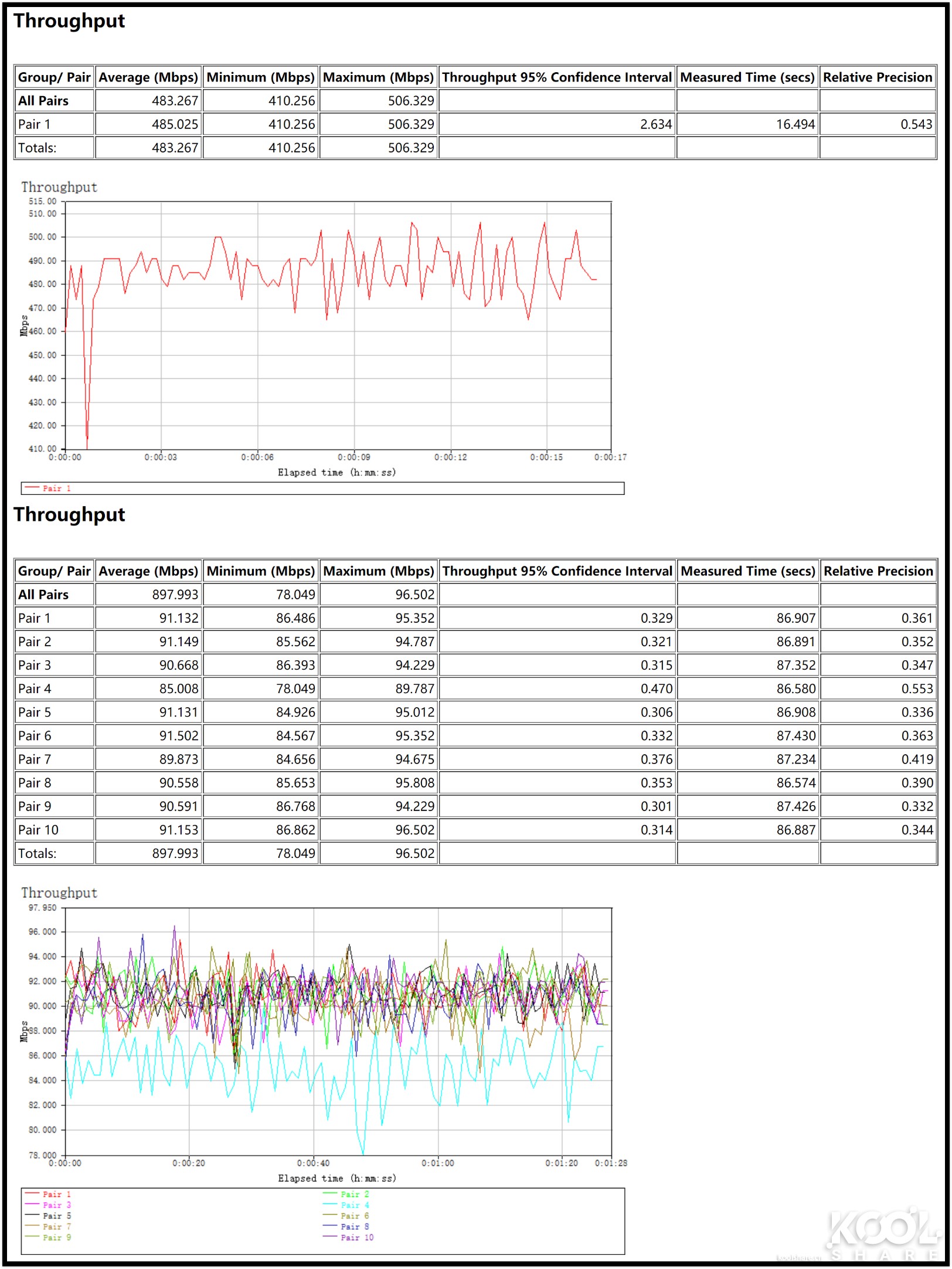Click the 0:00:09 time axis label
This screenshot has width=952, height=1269.
(354, 457)
